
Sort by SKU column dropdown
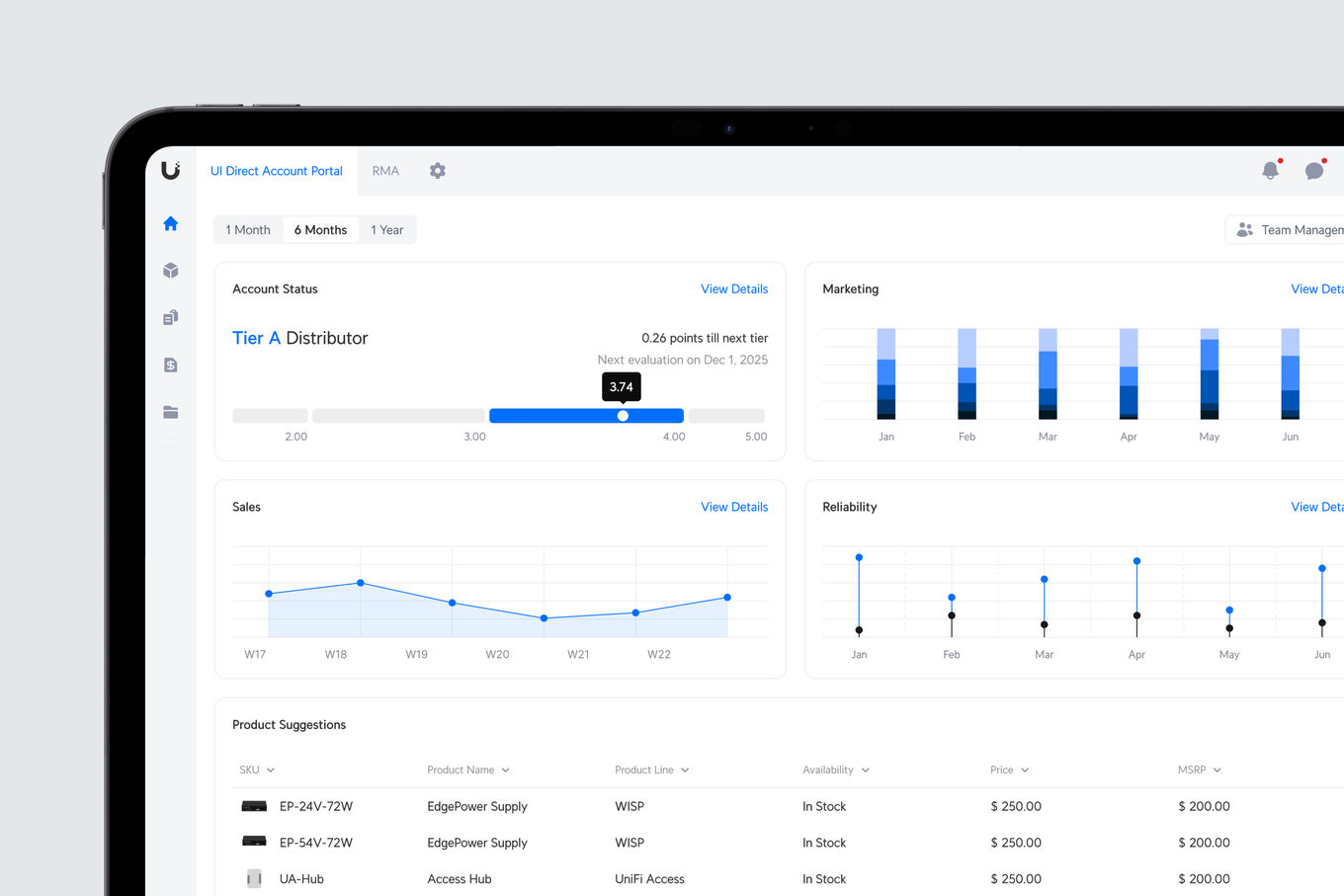257,770
